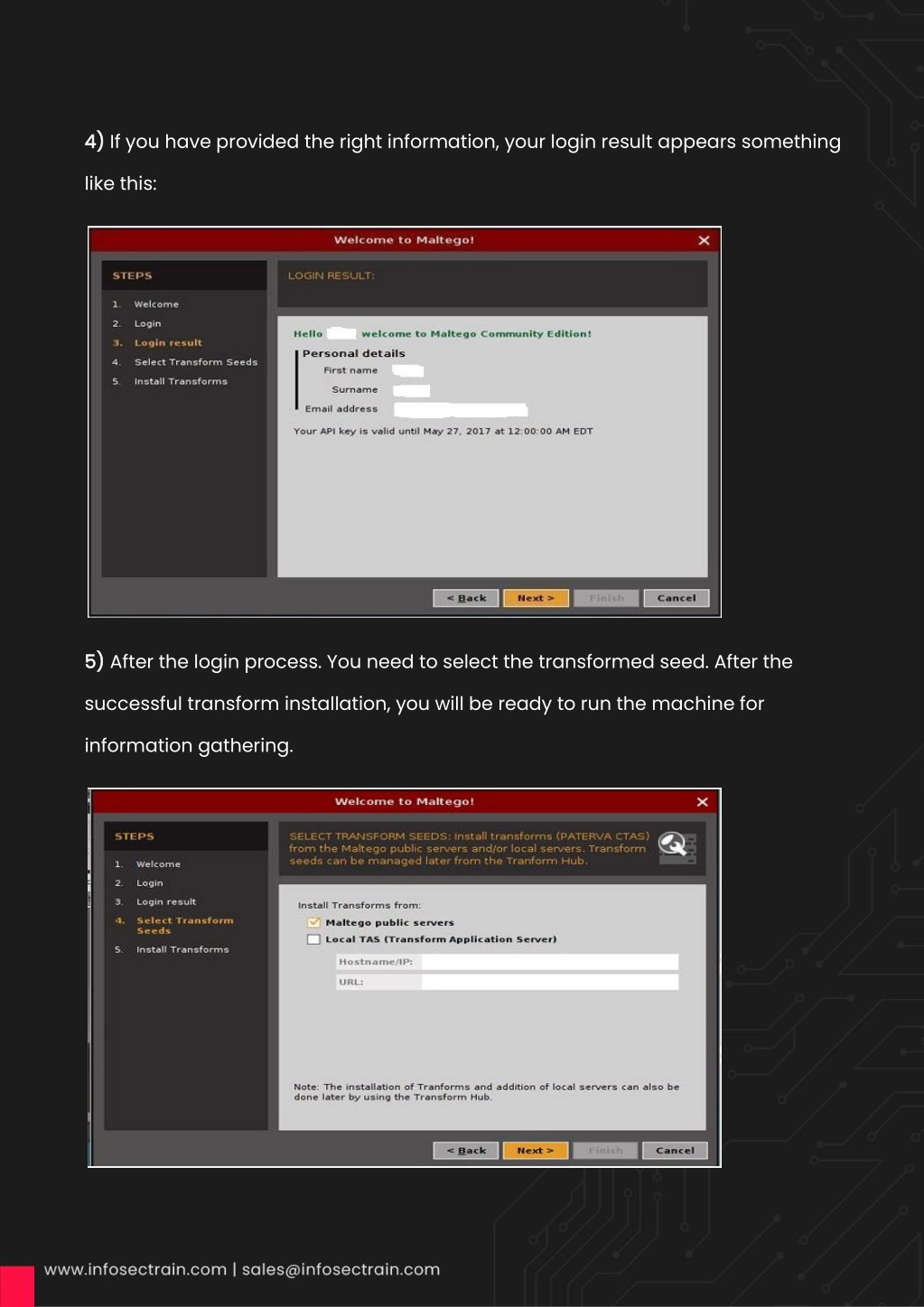Screen dimensions: 924x1307
Task: Click the redacted First name value
Action: [408, 370]
